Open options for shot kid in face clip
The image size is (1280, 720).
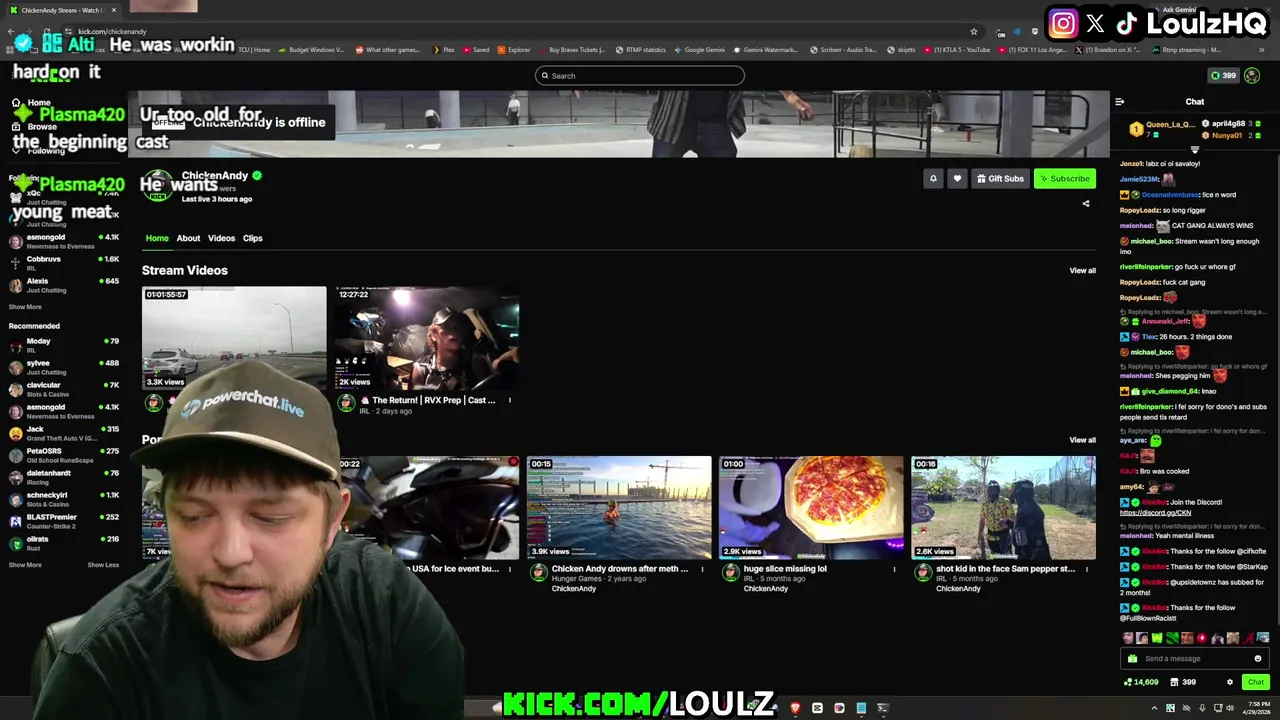(x=1087, y=569)
